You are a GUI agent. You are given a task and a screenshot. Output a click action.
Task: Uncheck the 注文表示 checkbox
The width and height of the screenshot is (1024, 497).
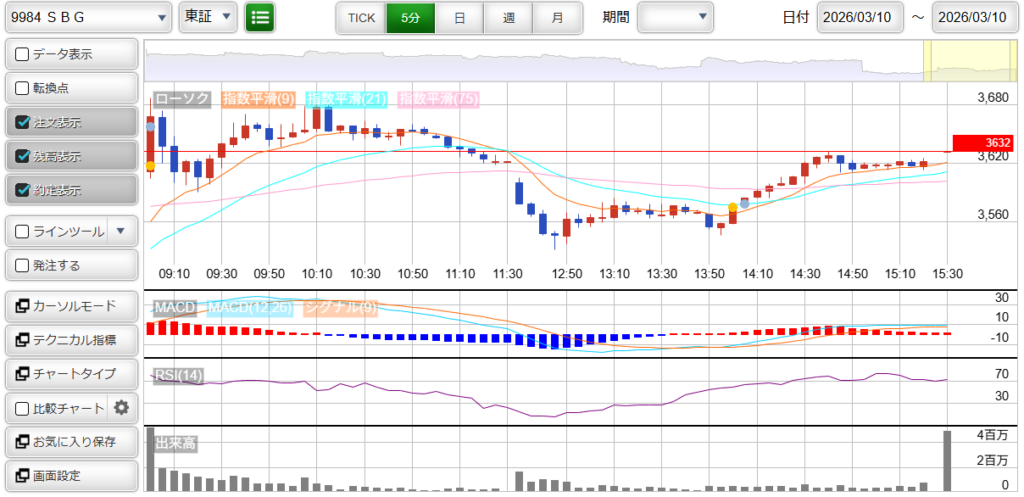point(23,122)
